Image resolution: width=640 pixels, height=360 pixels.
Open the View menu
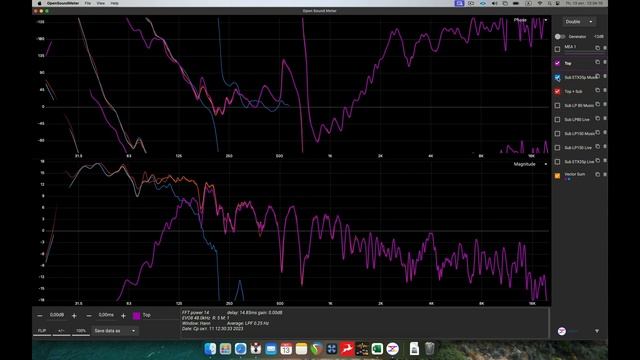100,3
